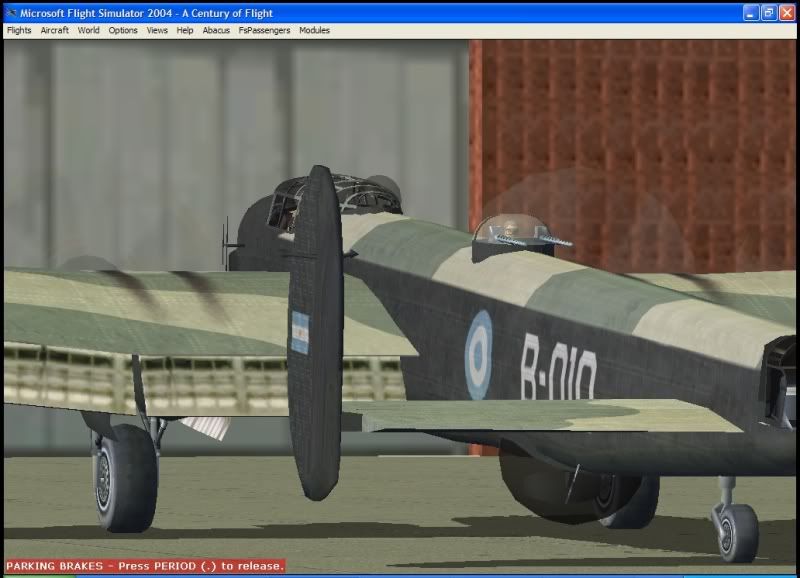Click the Argentine flag on the tail fin
This screenshot has height=578, width=800.
[x=300, y=333]
